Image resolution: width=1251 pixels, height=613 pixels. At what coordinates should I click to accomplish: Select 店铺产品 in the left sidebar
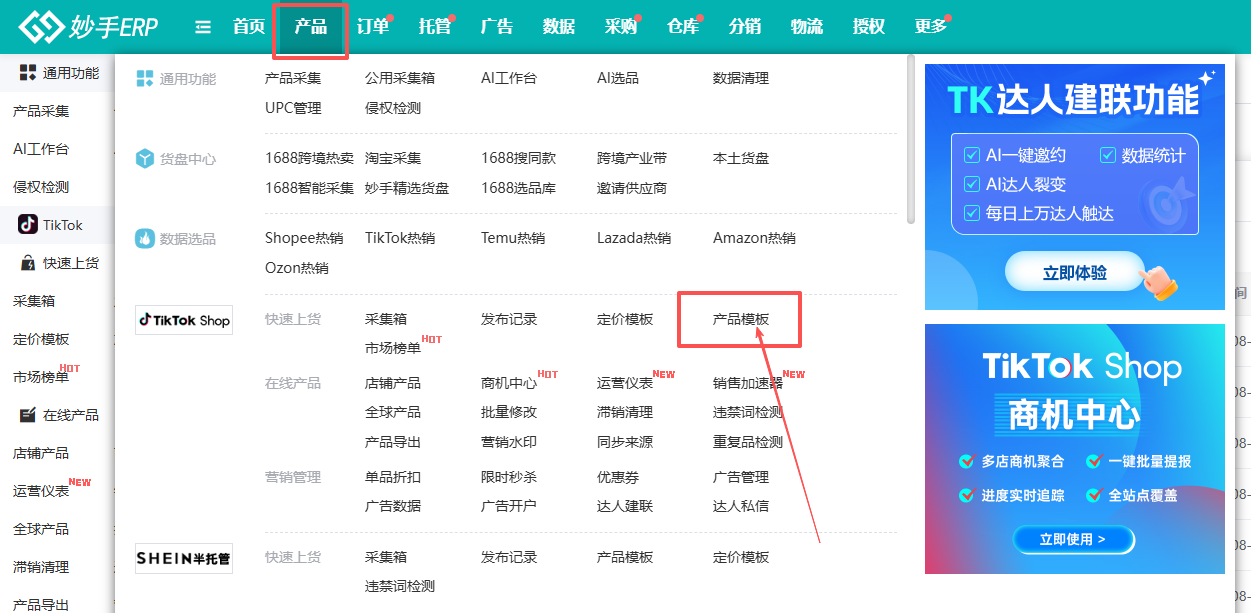tap(41, 453)
